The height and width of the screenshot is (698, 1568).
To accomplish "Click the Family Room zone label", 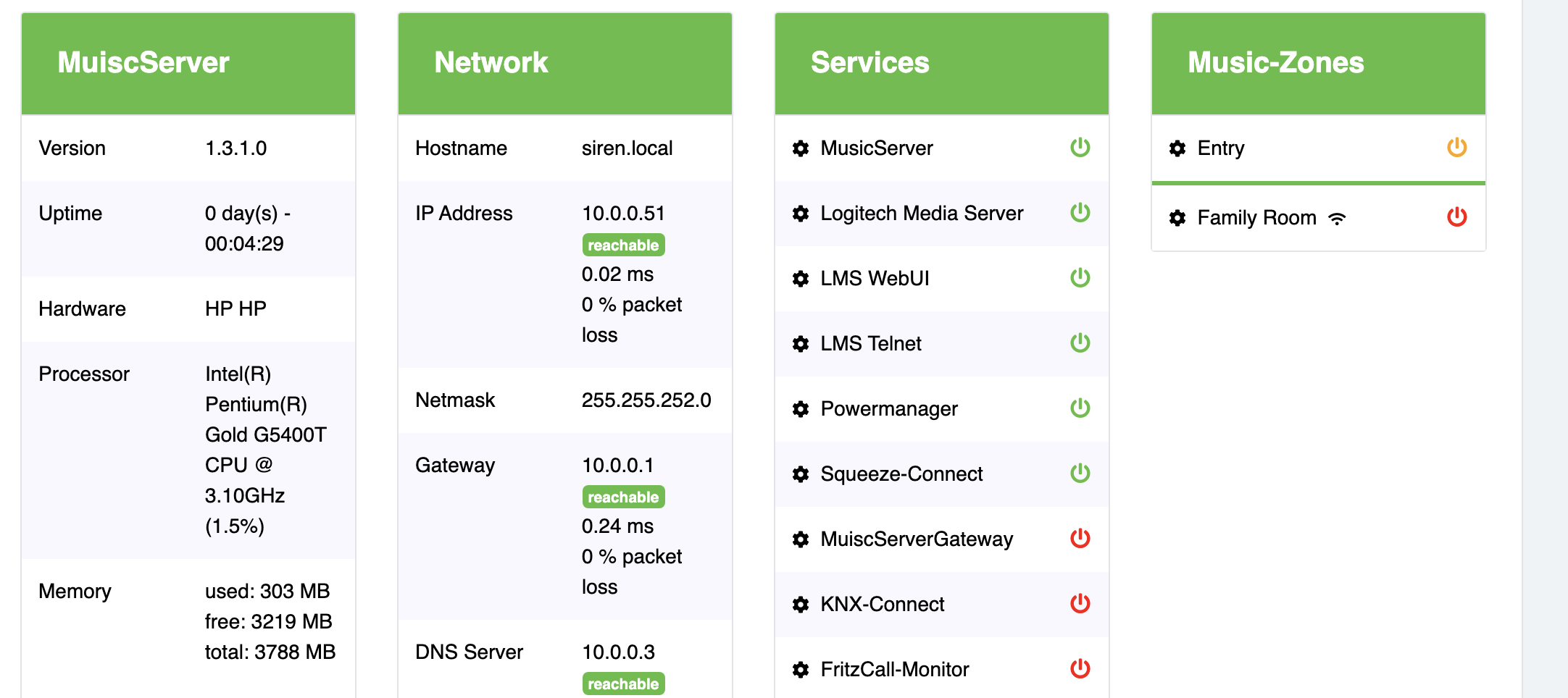I will tap(1256, 218).
